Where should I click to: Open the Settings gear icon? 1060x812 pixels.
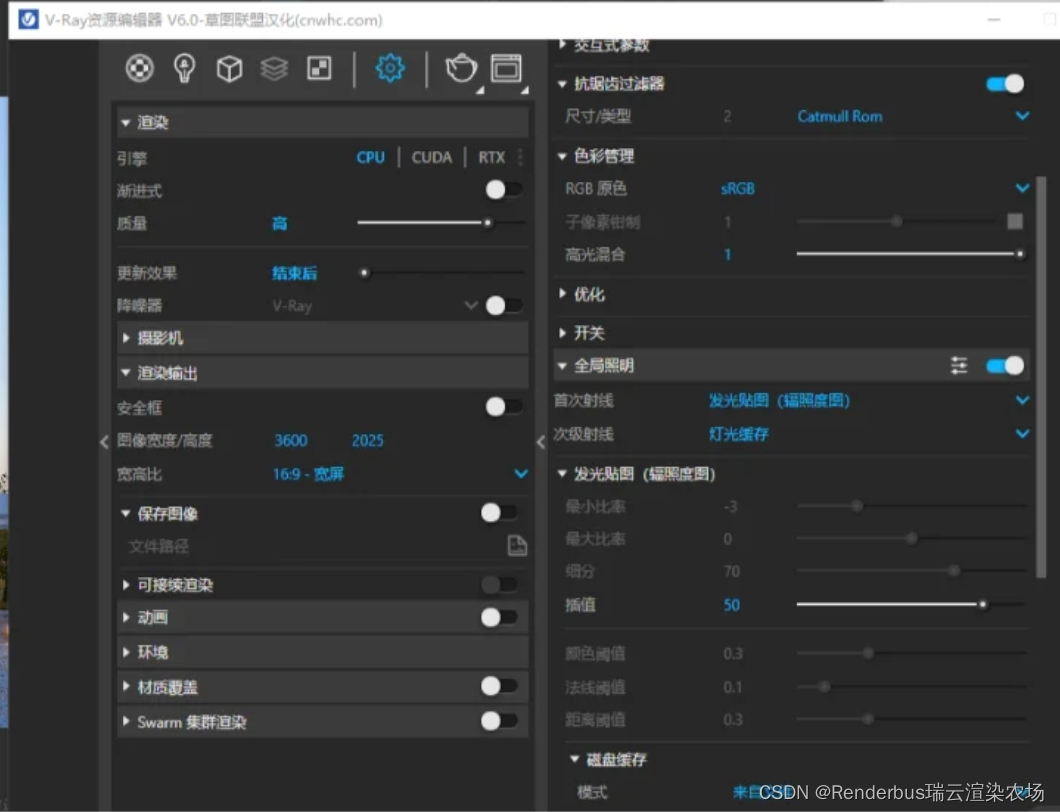(390, 68)
